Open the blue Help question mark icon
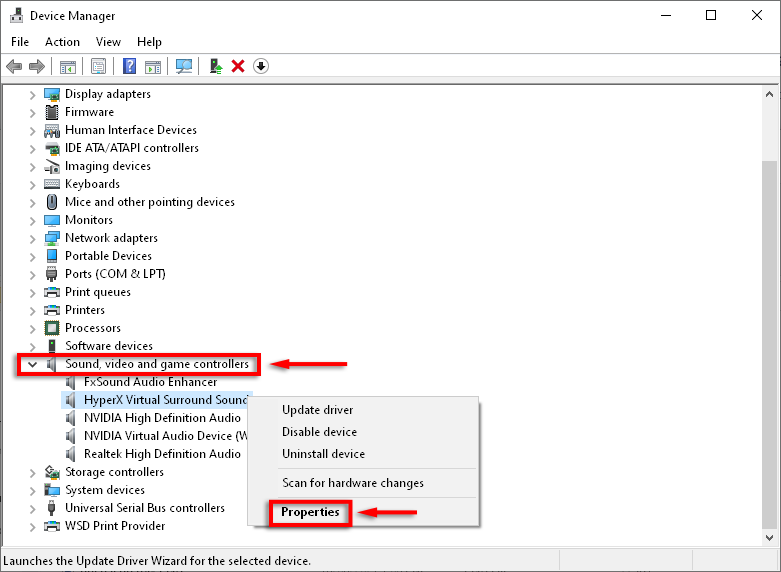This screenshot has height=572, width=781. 130,66
